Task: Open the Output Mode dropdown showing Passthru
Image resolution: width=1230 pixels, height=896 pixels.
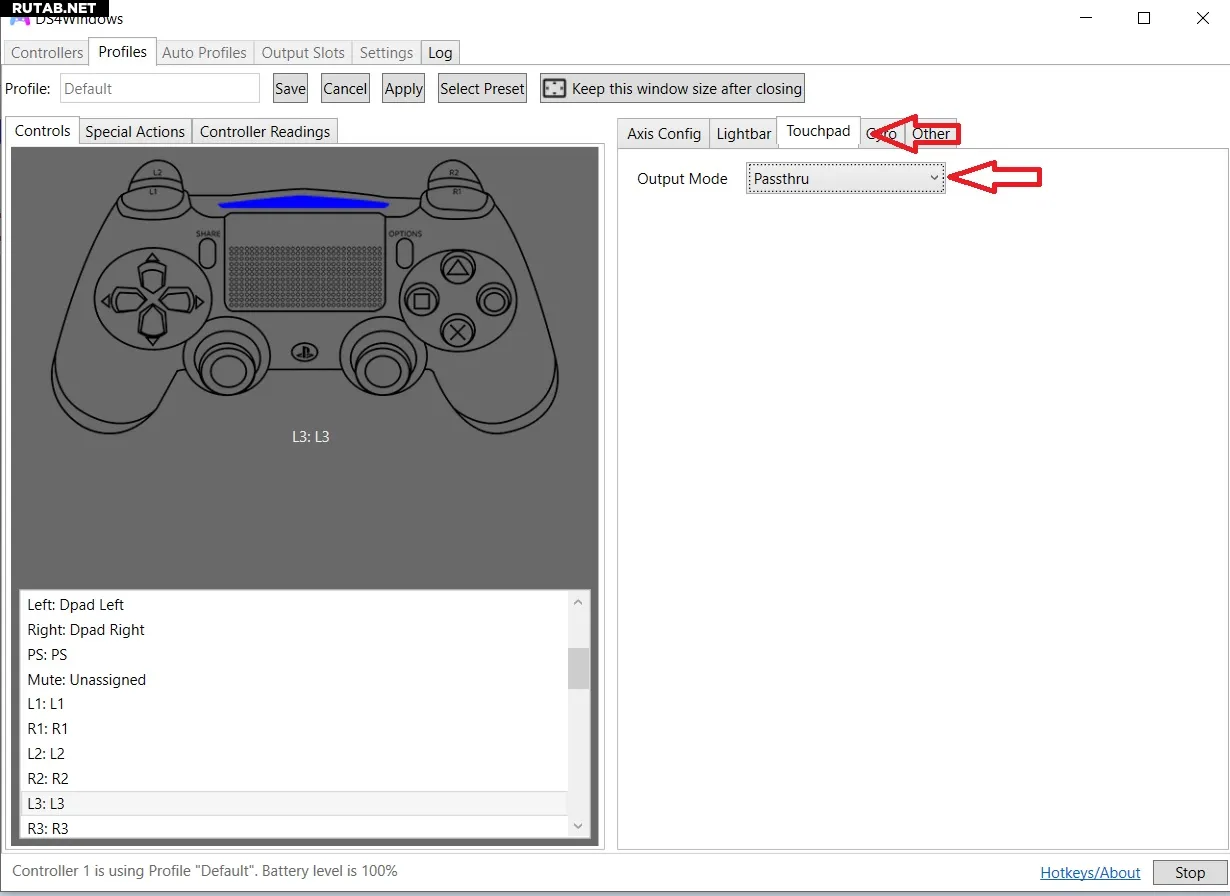Action: (846, 179)
